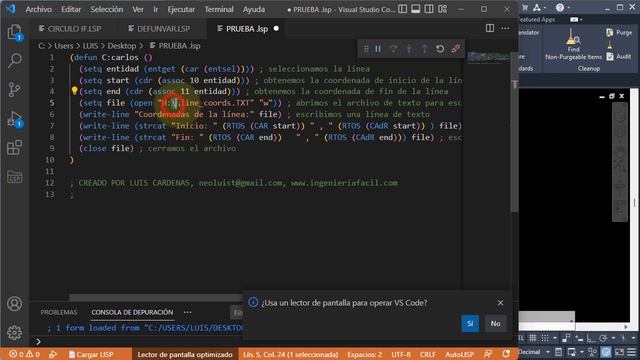Open the Extensions view
Viewport: 640px width, 360px height.
(14, 148)
